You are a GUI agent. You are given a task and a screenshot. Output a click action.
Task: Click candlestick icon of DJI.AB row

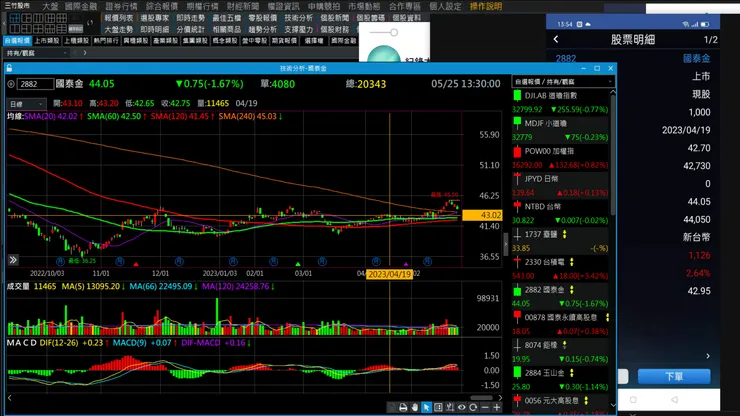tap(517, 95)
